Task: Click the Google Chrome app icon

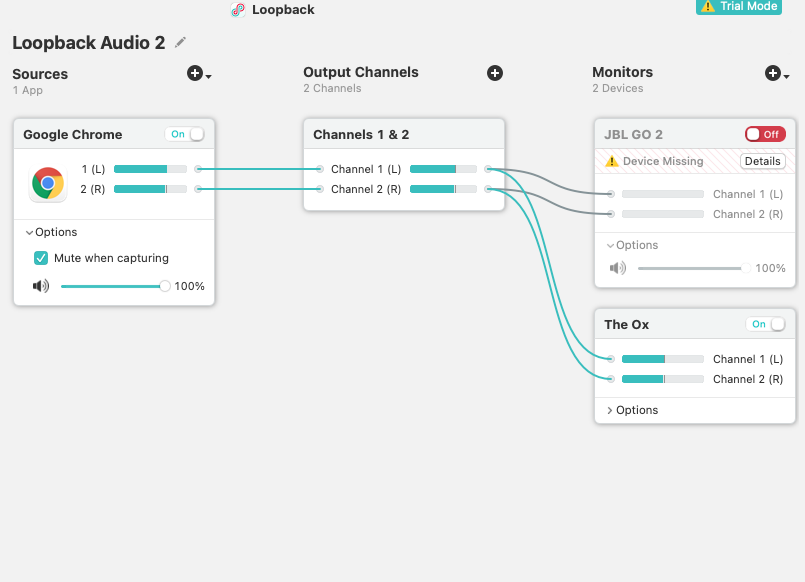Action: point(47,184)
